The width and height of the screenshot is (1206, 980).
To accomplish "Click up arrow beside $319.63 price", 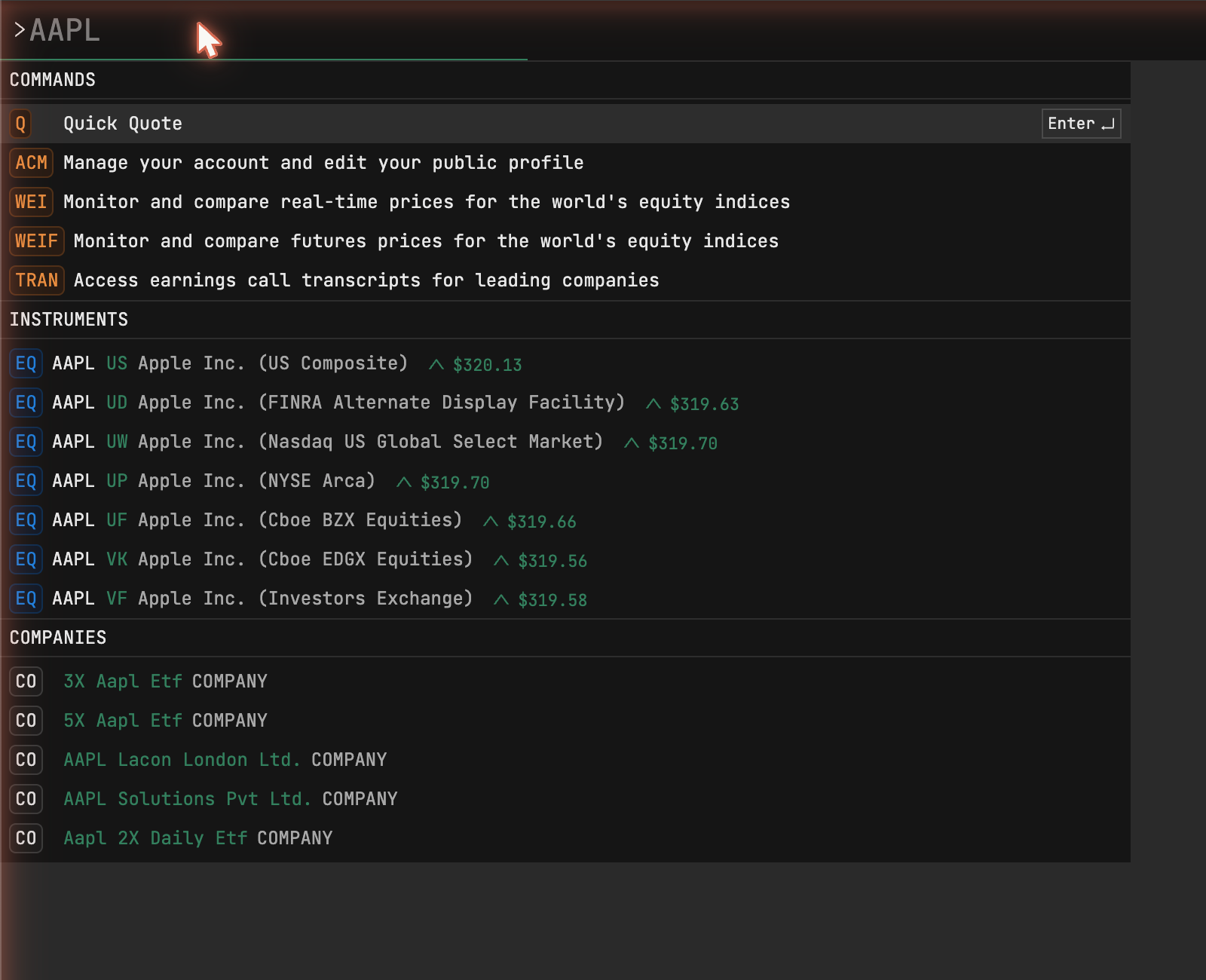I will 654,404.
